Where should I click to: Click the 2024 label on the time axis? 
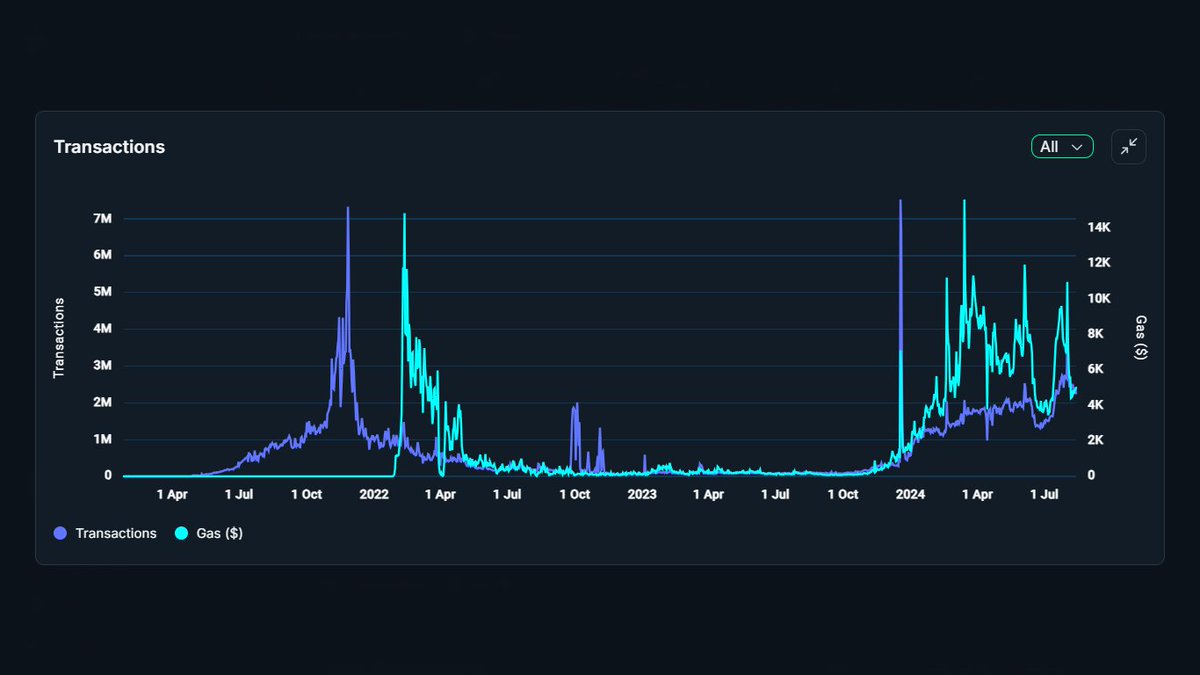tap(910, 494)
